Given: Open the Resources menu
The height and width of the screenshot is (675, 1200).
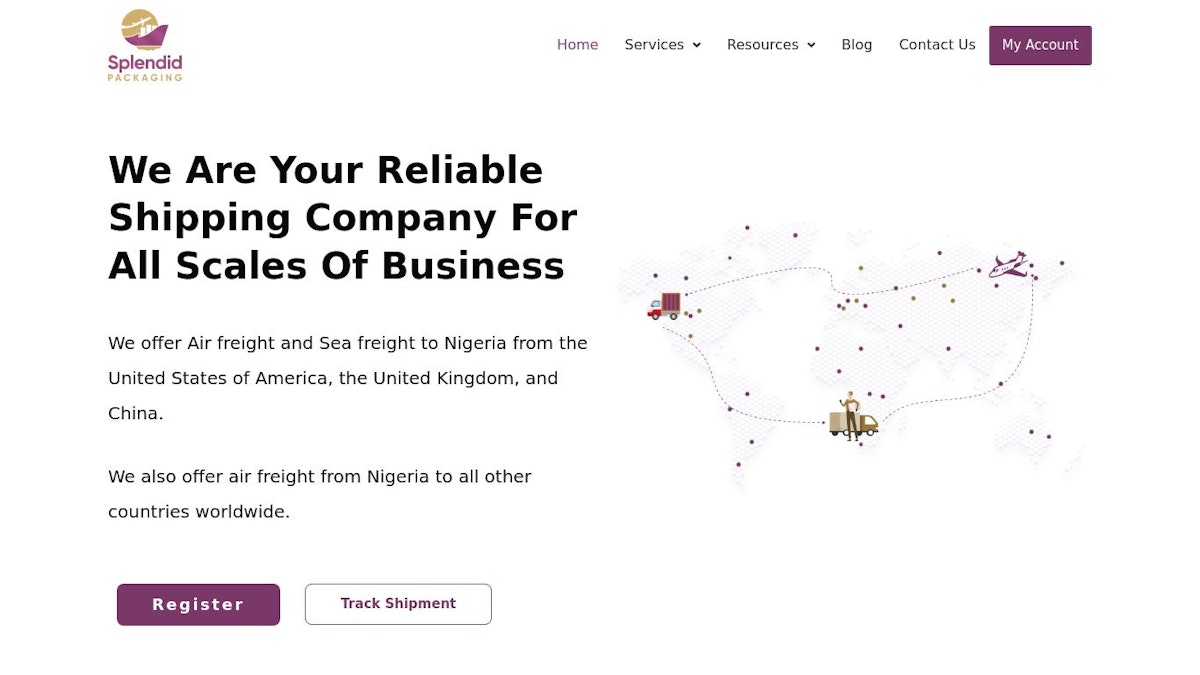Looking at the screenshot, I should point(762,45).
